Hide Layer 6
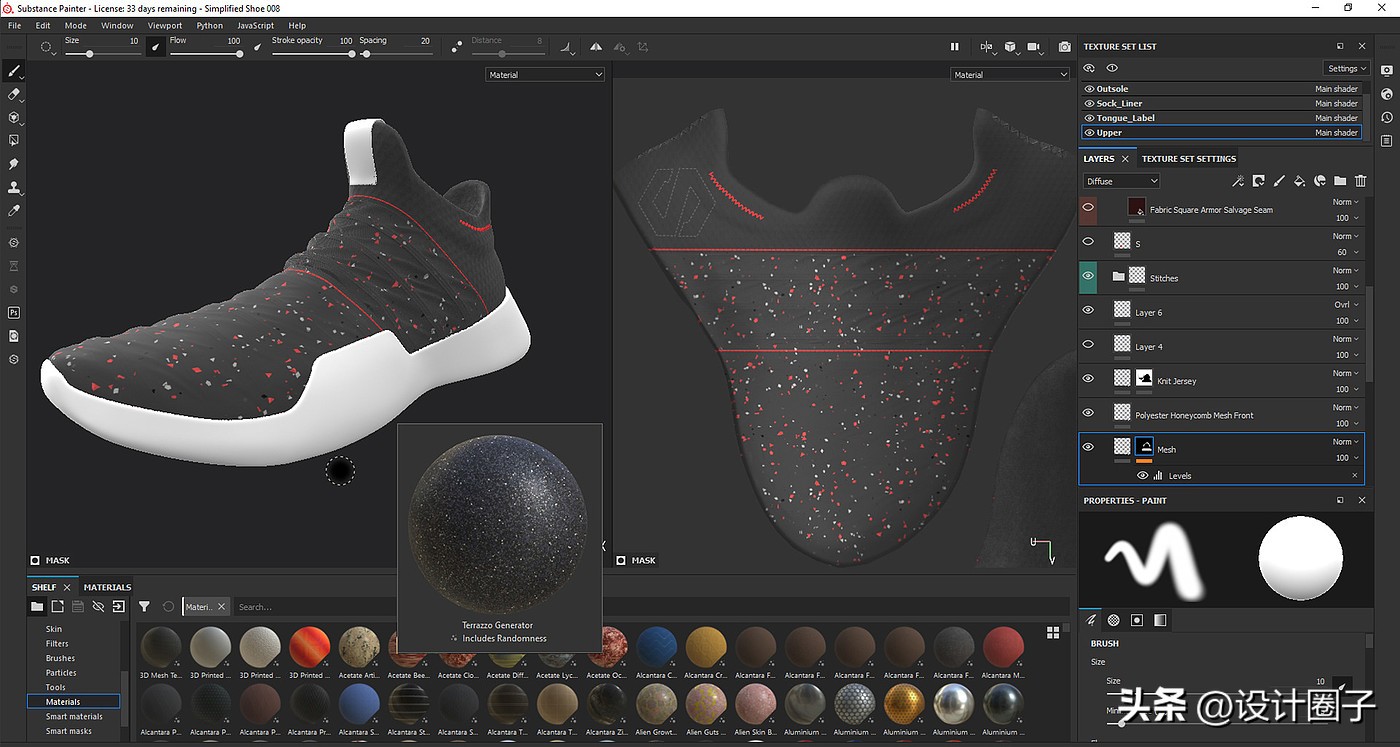The image size is (1400, 747). [1088, 310]
